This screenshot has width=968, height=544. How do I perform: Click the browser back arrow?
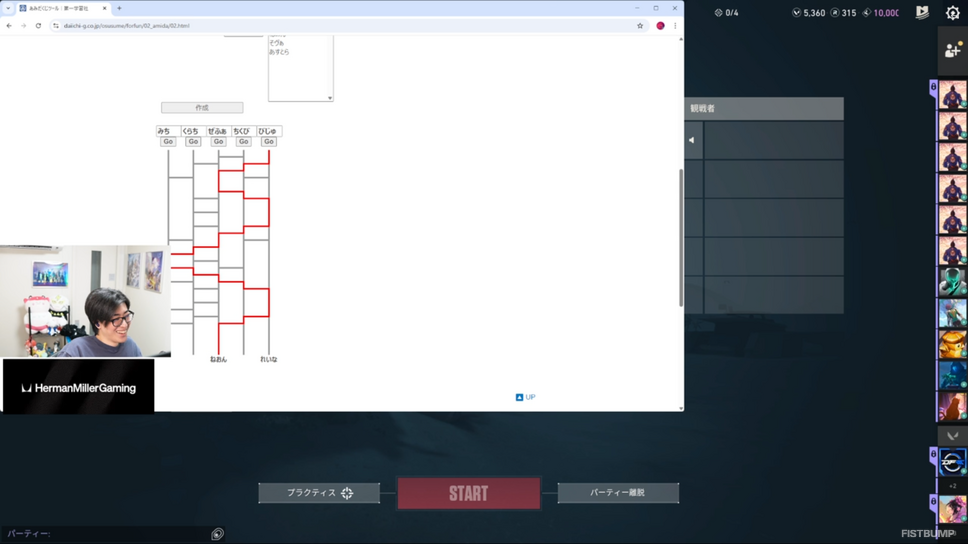(10, 26)
